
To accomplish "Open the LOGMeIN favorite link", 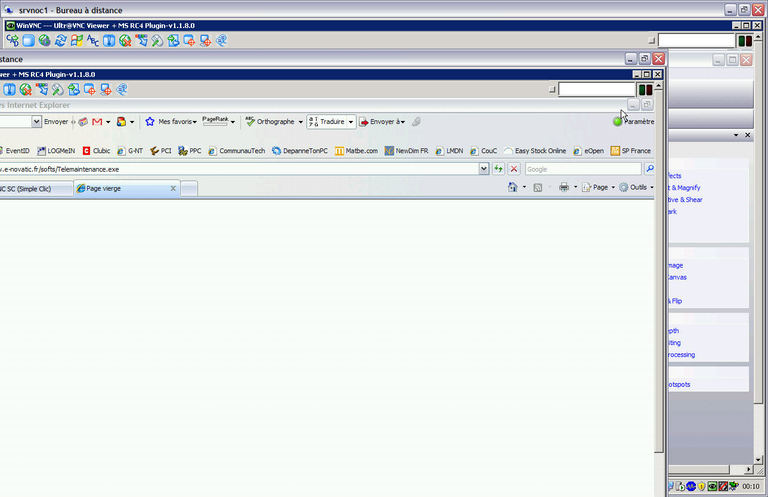I will coord(56,151).
